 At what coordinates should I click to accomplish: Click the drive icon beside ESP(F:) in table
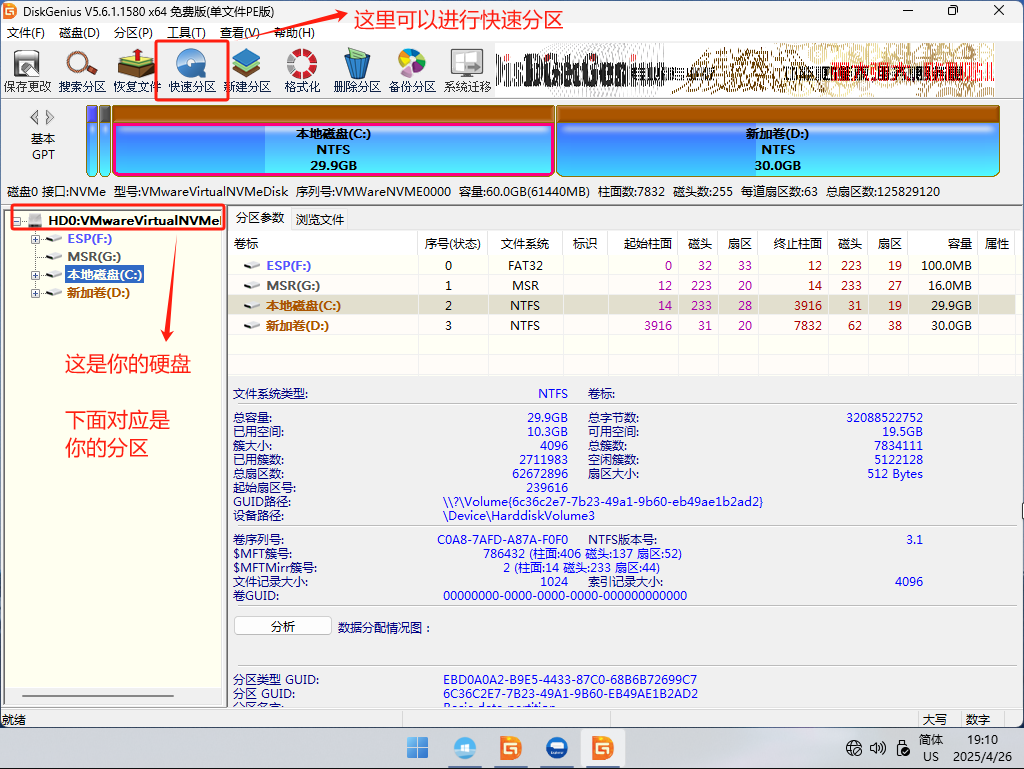coord(251,266)
